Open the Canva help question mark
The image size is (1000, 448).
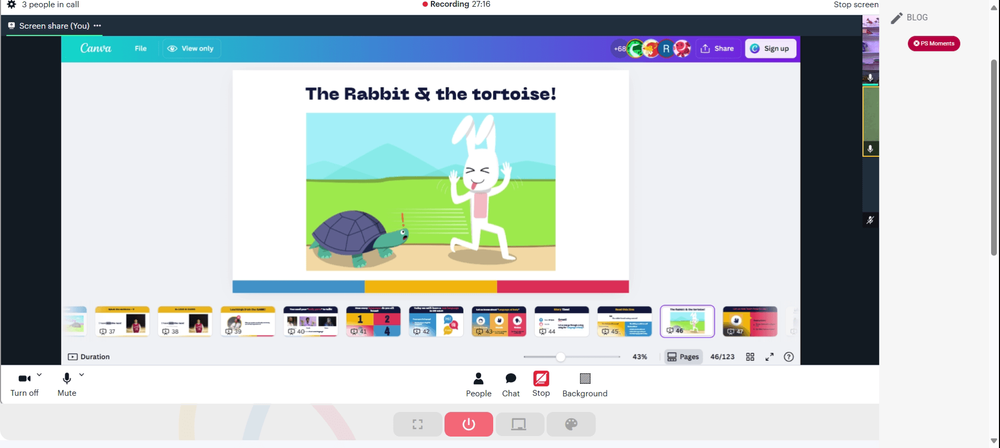788,357
